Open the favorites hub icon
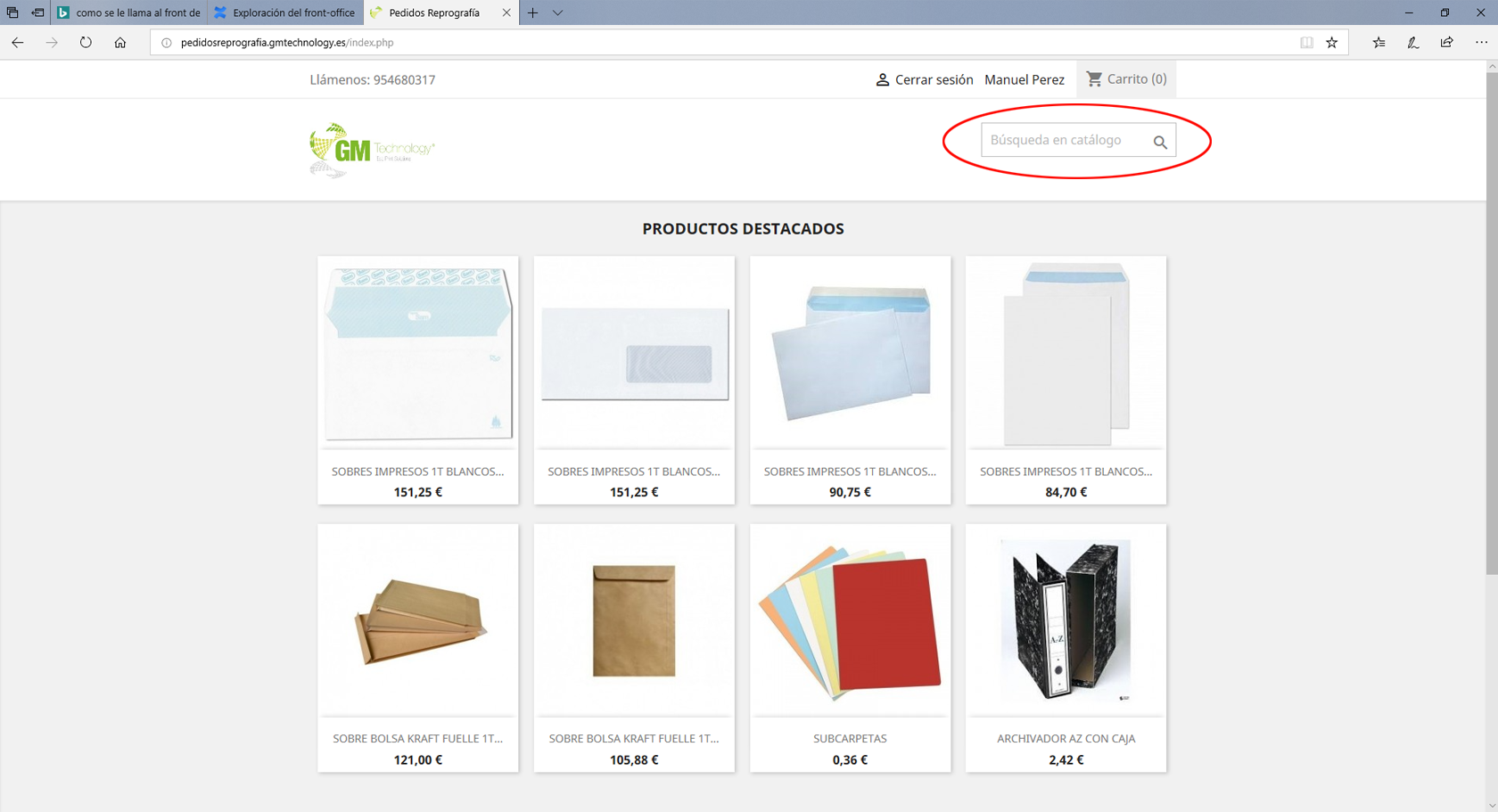Image resolution: width=1498 pixels, height=812 pixels. pos(1379,42)
